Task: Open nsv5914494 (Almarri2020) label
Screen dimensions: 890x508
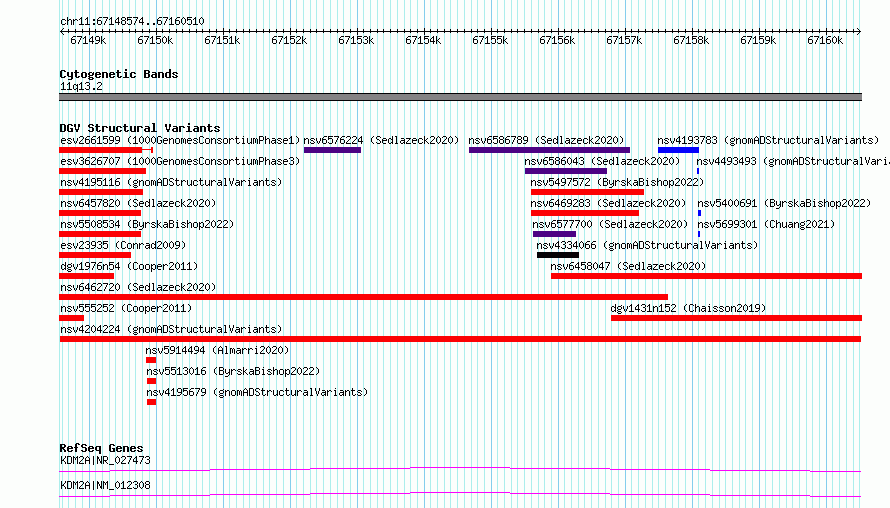Action: pos(217,350)
